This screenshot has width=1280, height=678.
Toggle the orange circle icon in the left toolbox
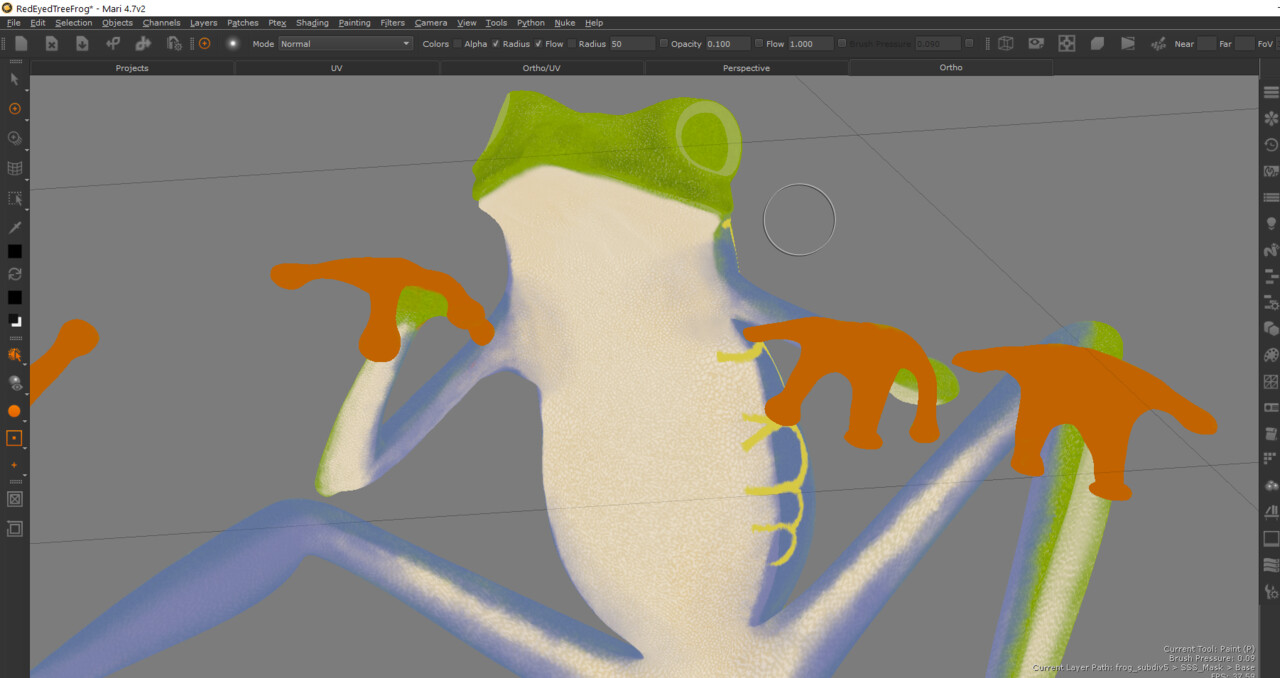pyautogui.click(x=15, y=411)
